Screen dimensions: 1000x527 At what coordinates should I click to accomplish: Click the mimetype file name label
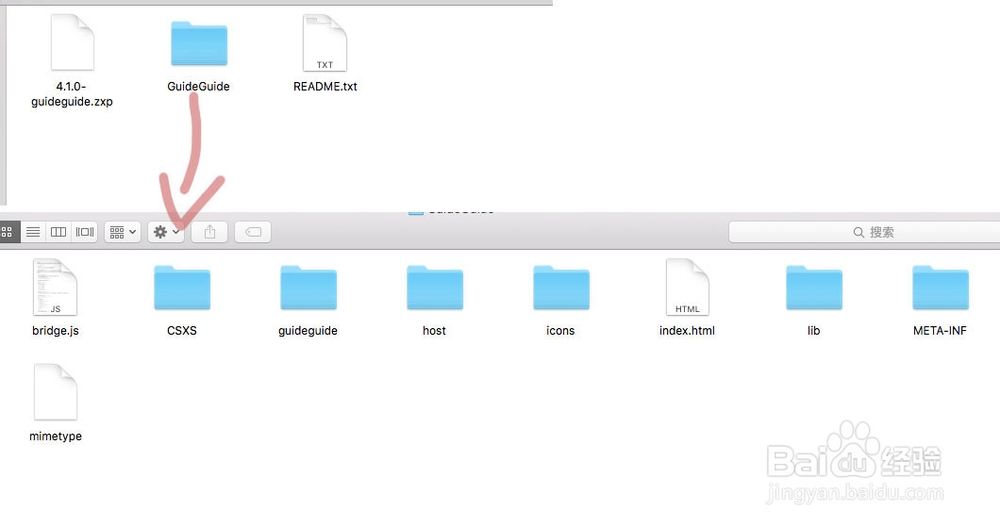55,436
